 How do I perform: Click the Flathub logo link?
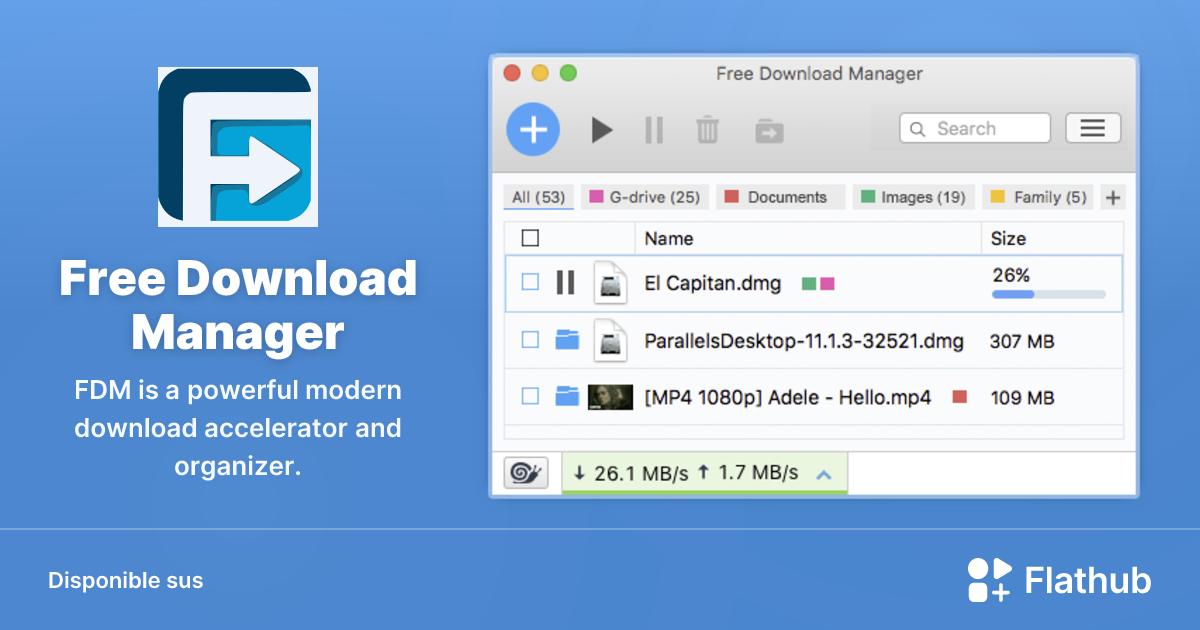coord(1060,580)
